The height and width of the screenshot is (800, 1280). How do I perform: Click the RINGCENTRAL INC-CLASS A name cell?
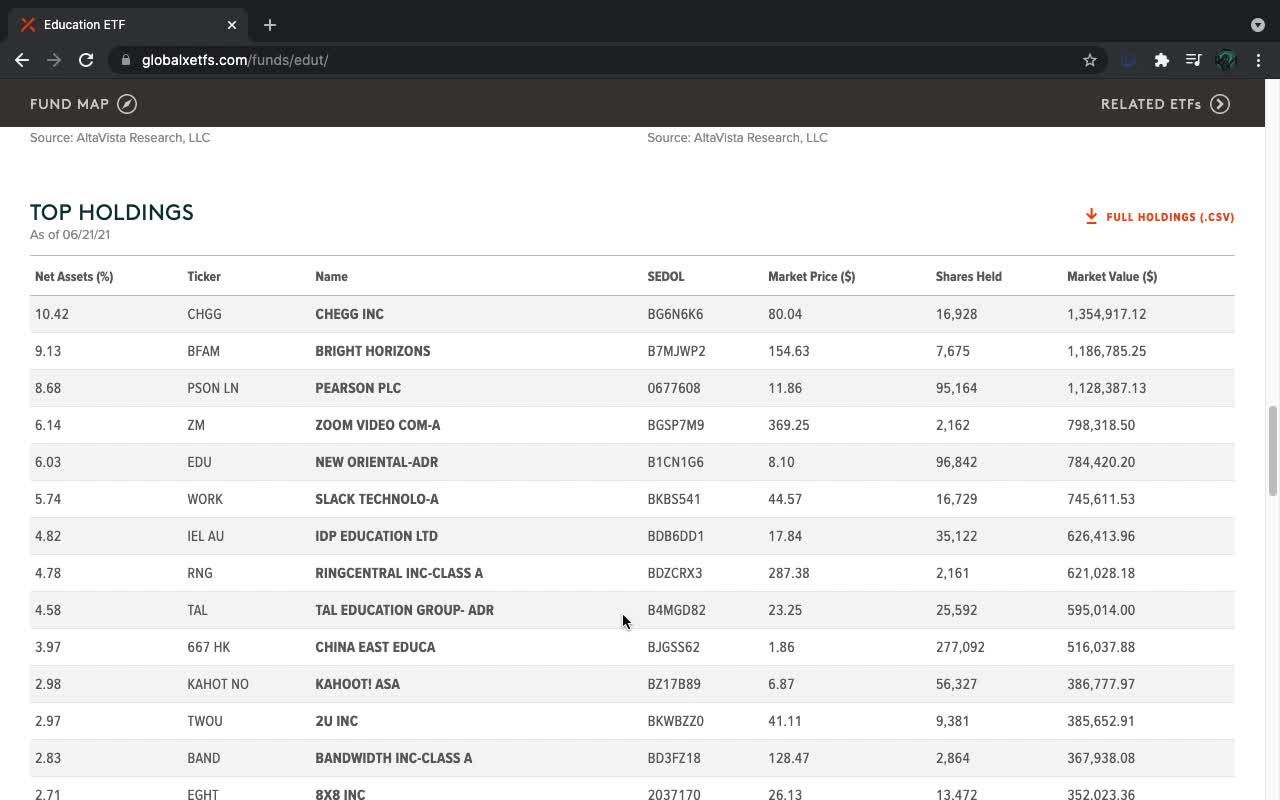coord(399,573)
